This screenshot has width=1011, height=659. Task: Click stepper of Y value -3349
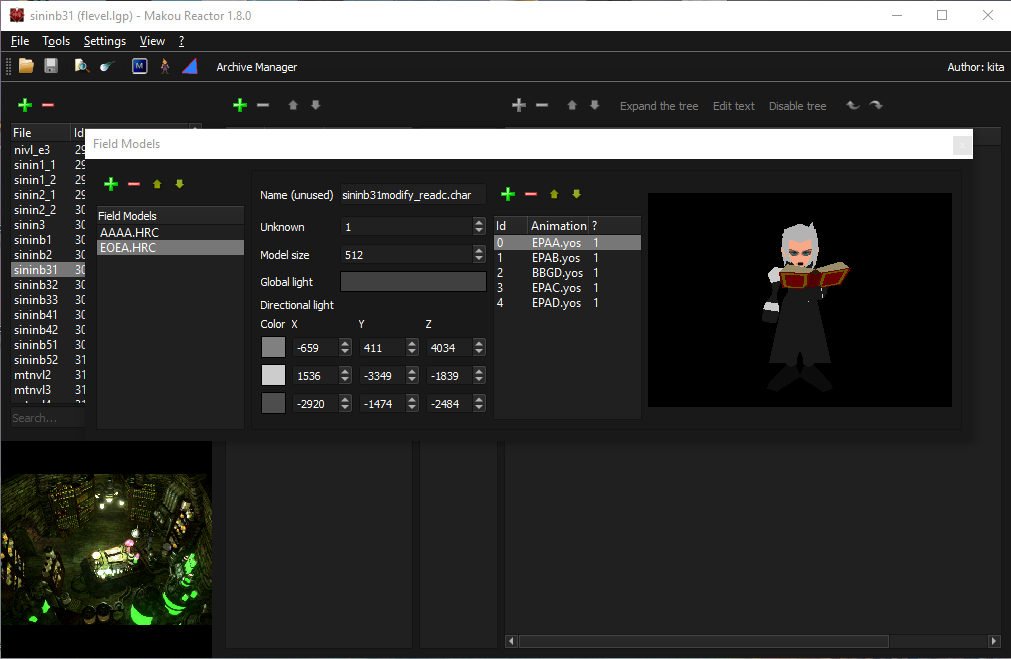pyautogui.click(x=412, y=375)
